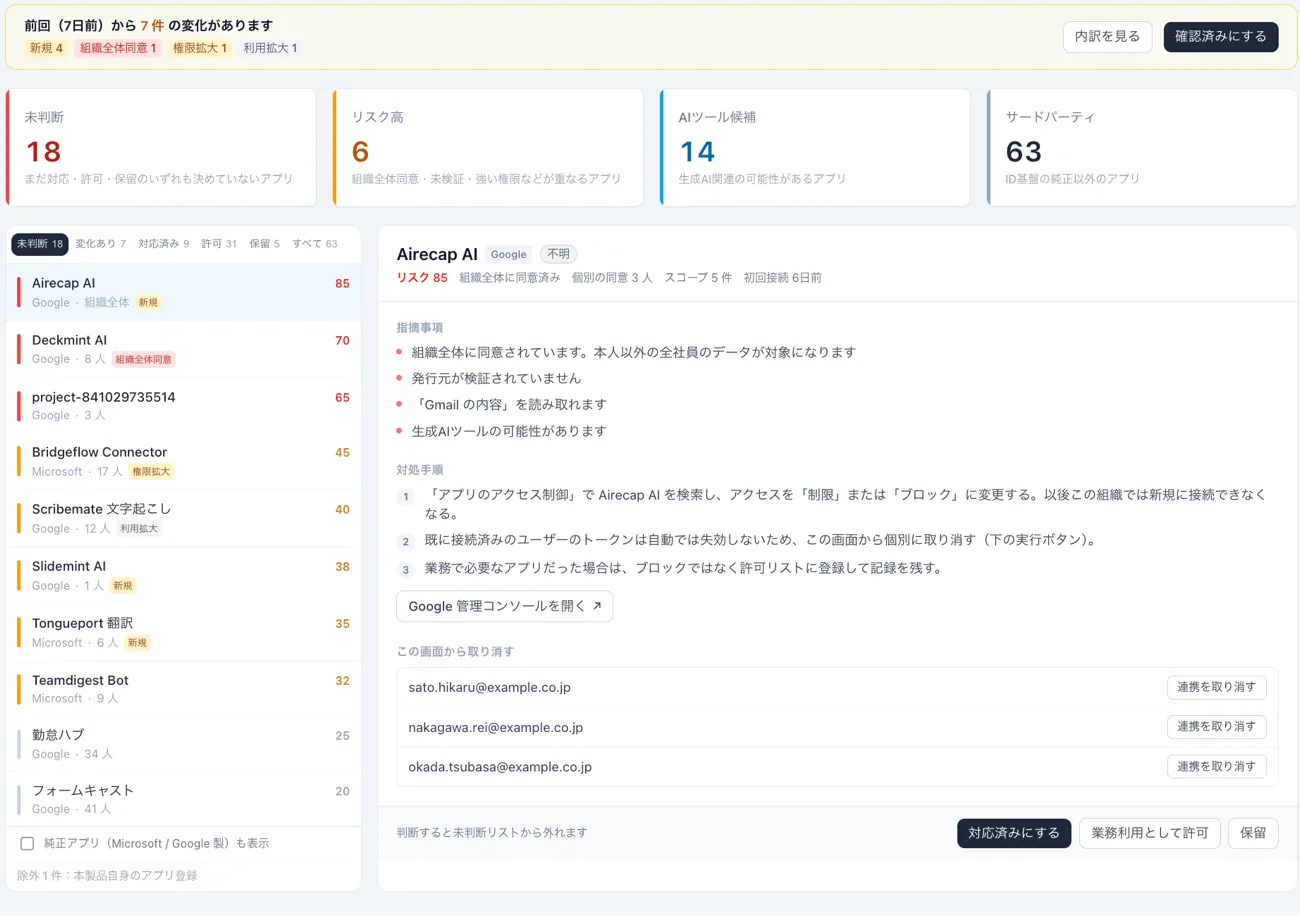Click the 内訳を見る button
This screenshot has height=916, width=1300.
tap(1107, 37)
